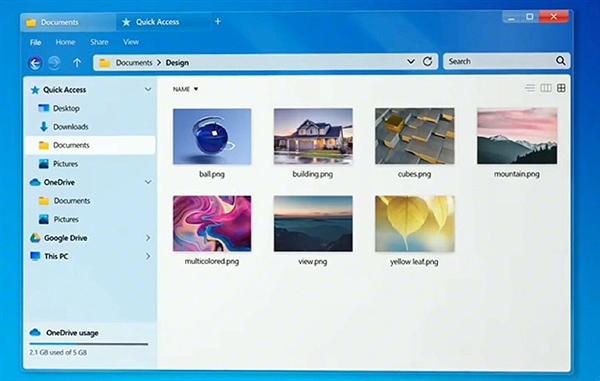Click the OneDrive cloud icon in sidebar

coord(35,182)
